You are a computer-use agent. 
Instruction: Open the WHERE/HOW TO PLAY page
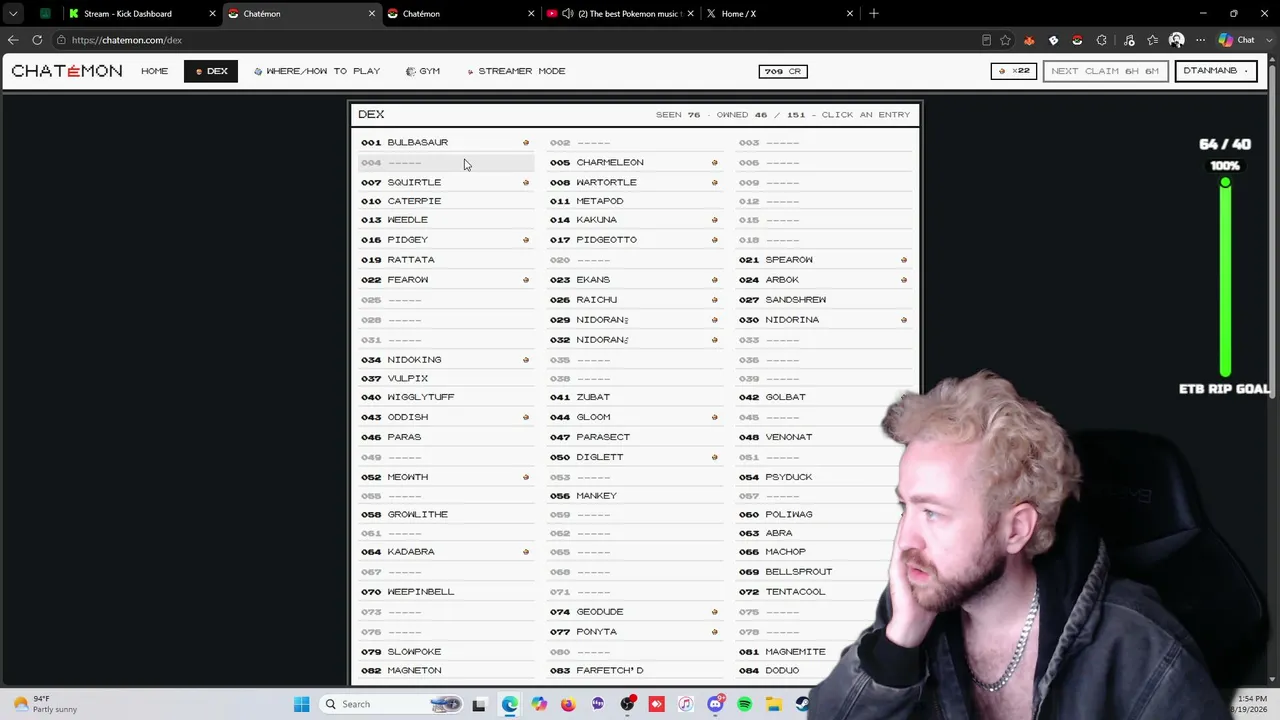point(317,71)
